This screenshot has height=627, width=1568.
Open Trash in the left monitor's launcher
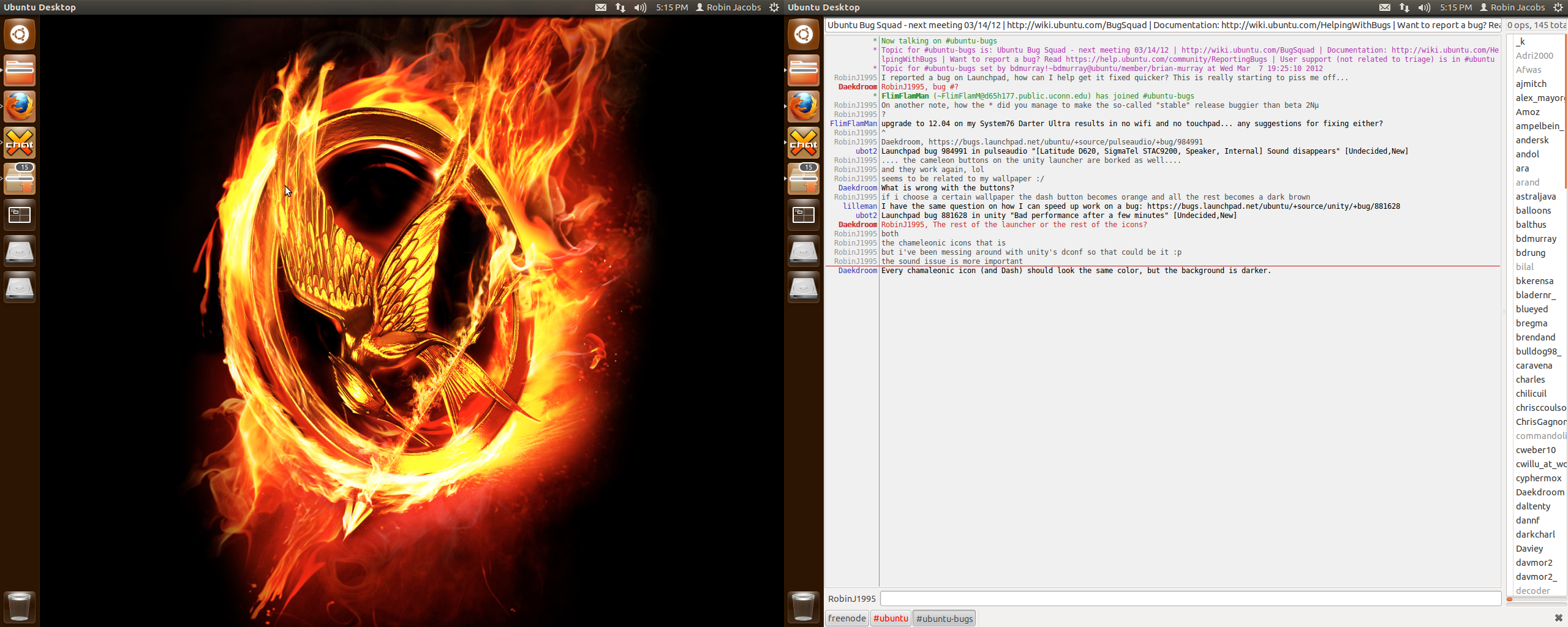(20, 606)
